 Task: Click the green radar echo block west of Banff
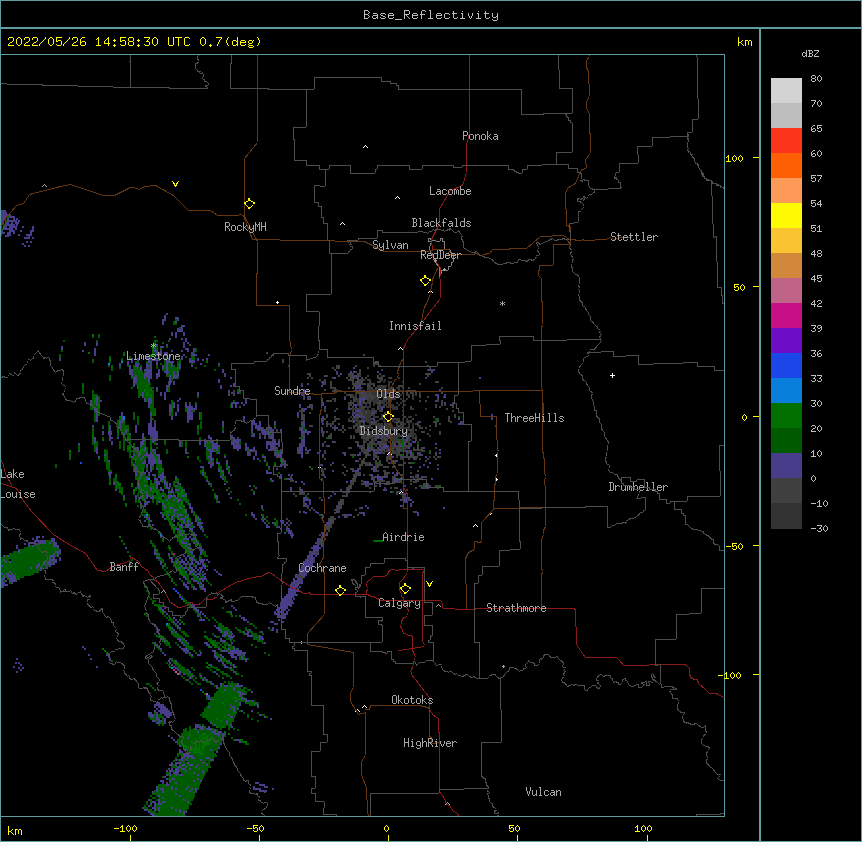pos(29,561)
